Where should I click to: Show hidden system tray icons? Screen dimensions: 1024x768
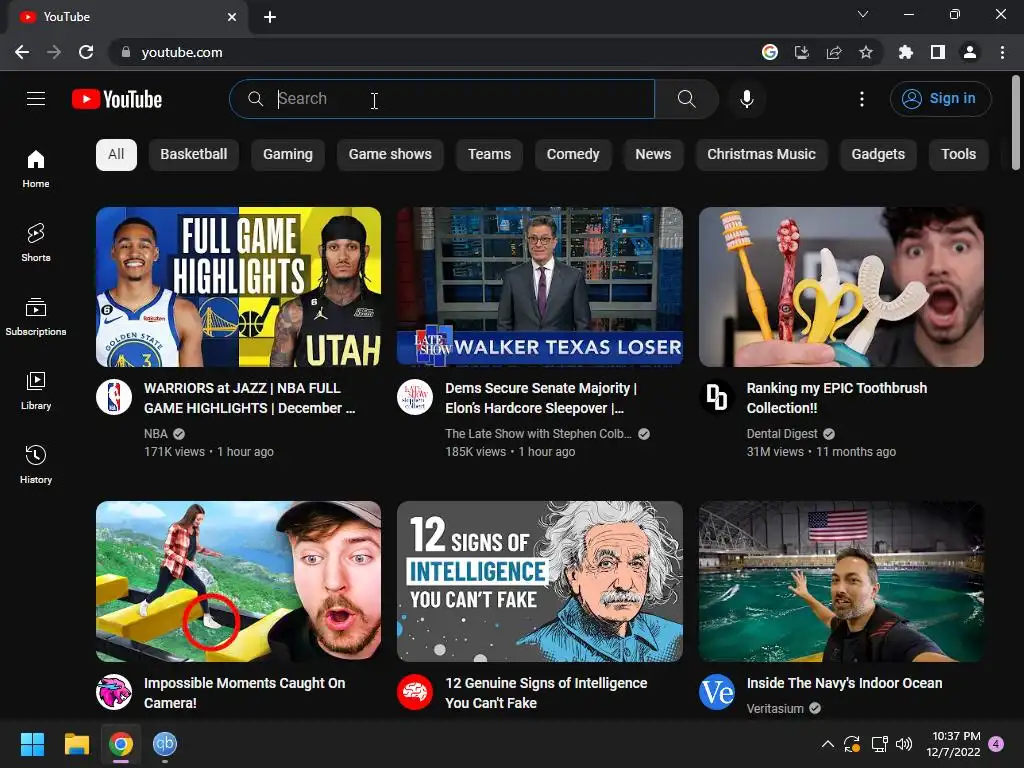827,744
